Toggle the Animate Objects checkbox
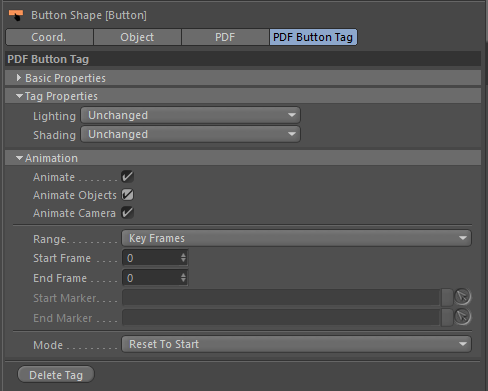 [127, 195]
